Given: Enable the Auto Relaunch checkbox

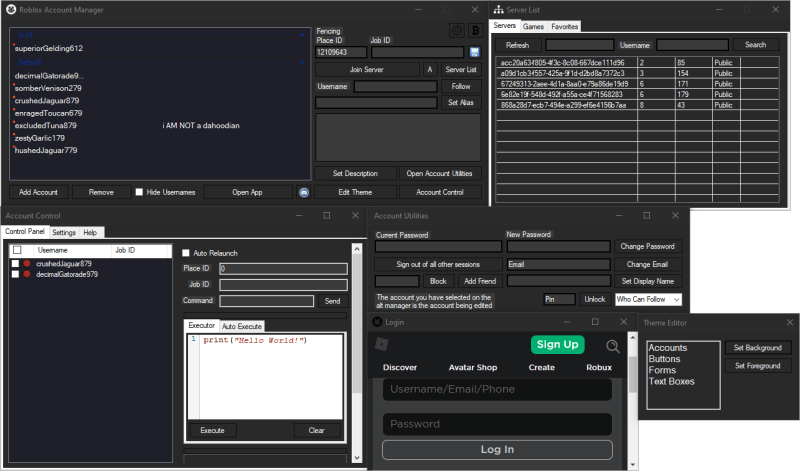Looking at the screenshot, I should (x=186, y=253).
